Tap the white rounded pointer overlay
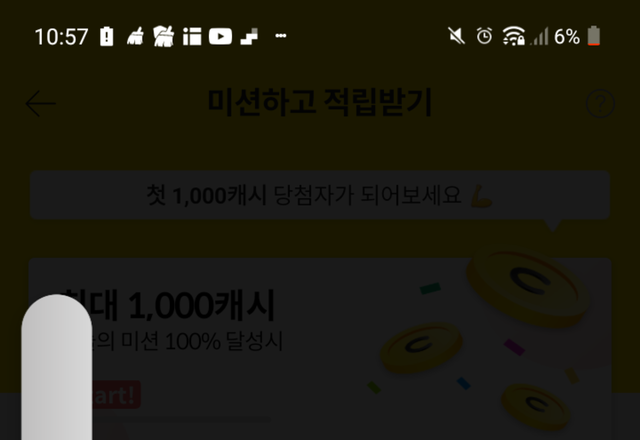This screenshot has width=640, height=440. click(57, 367)
